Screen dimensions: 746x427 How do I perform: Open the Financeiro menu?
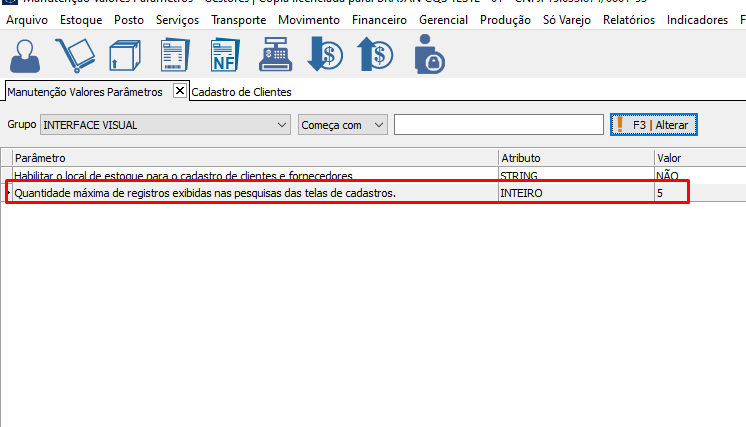380,20
